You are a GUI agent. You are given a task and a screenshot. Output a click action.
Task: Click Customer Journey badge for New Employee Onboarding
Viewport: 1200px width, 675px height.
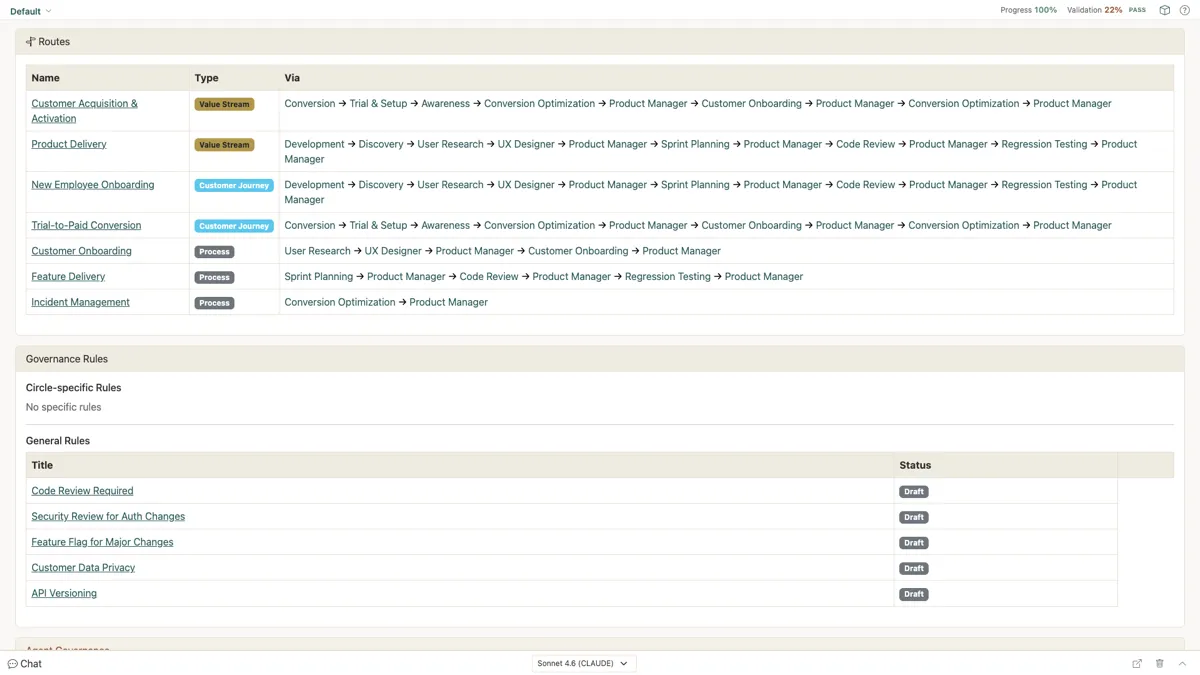tap(234, 186)
